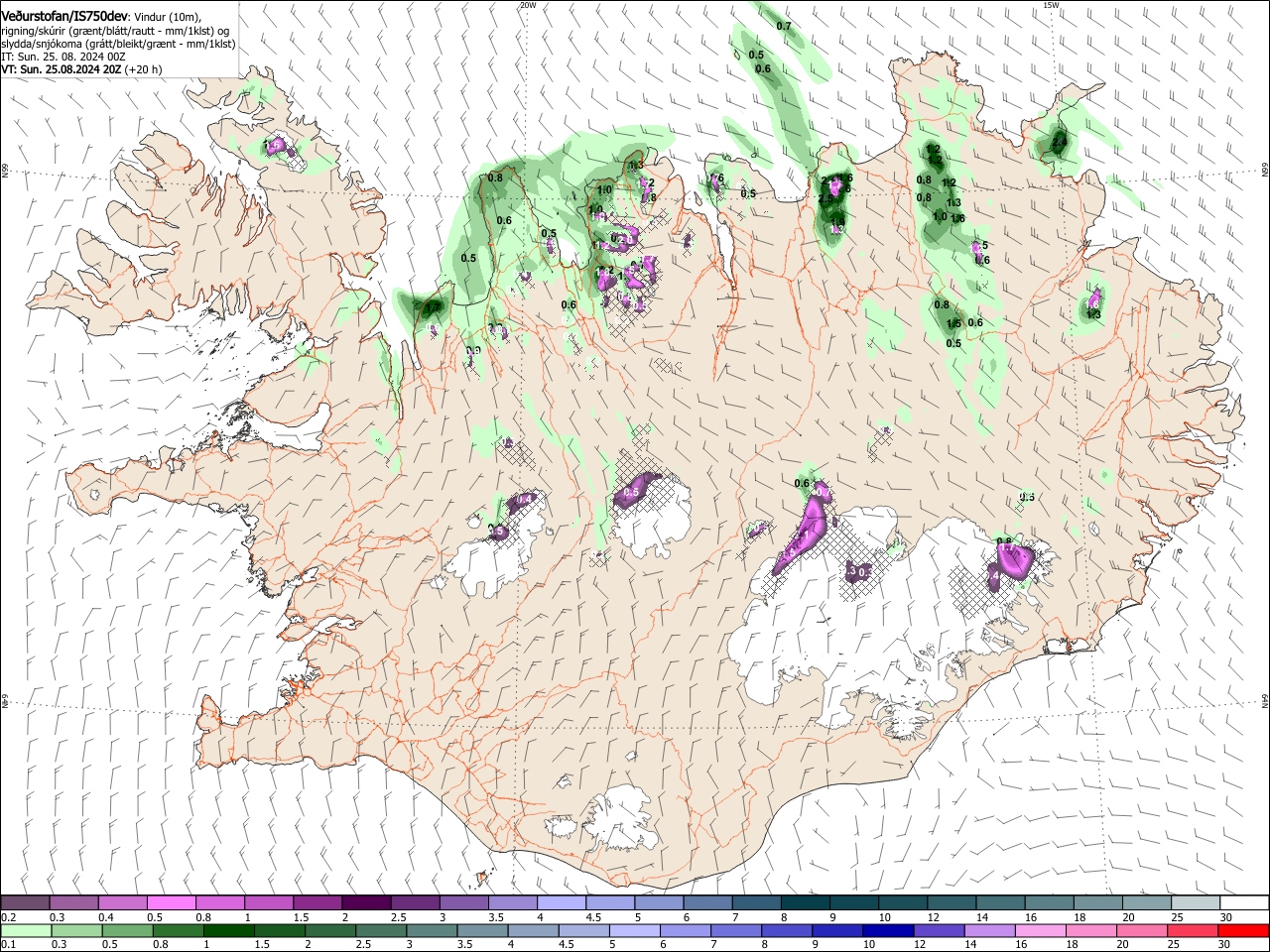Pick lower legend swatch between 0.5 and 0.8
This screenshot has height=952, width=1270.
127,930
